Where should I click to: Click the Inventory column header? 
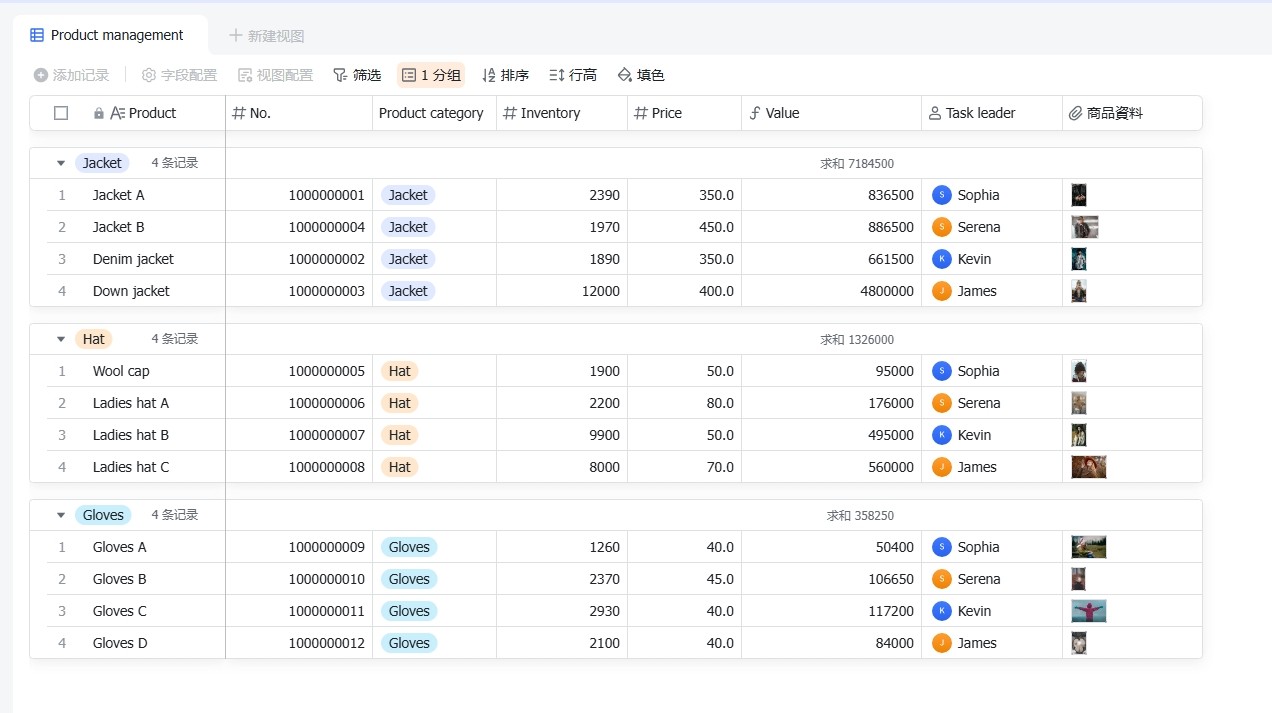(x=562, y=113)
